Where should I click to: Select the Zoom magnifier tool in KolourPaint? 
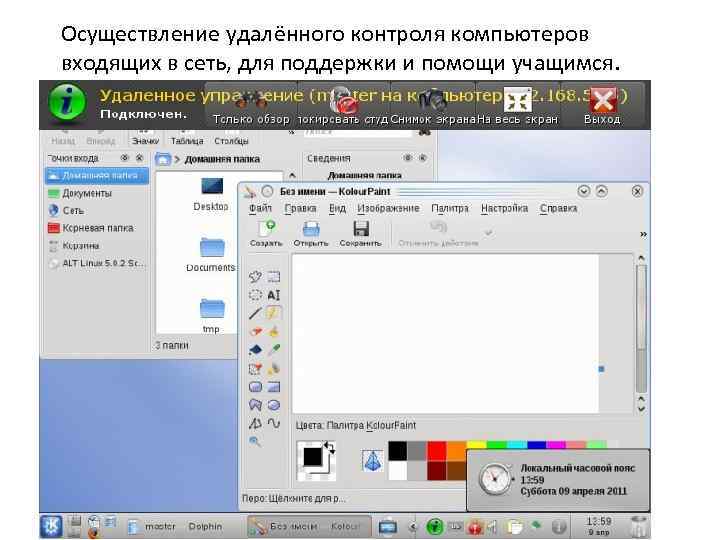255,442
